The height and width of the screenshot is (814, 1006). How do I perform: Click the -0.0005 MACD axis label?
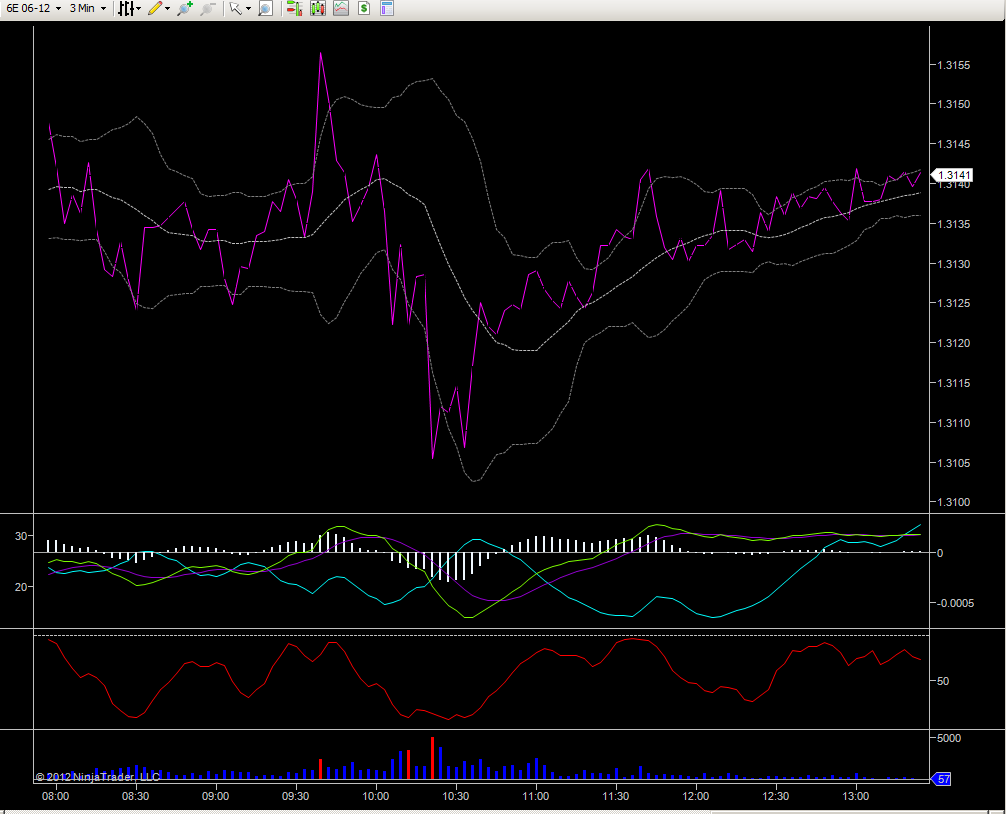(x=955, y=603)
